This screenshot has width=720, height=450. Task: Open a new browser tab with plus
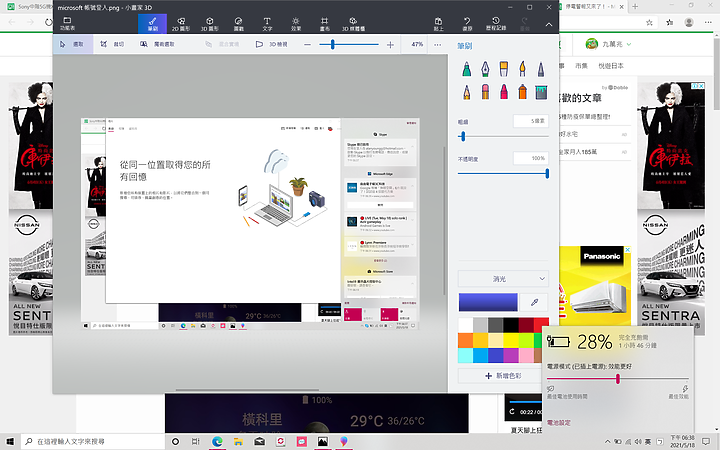(635, 6)
